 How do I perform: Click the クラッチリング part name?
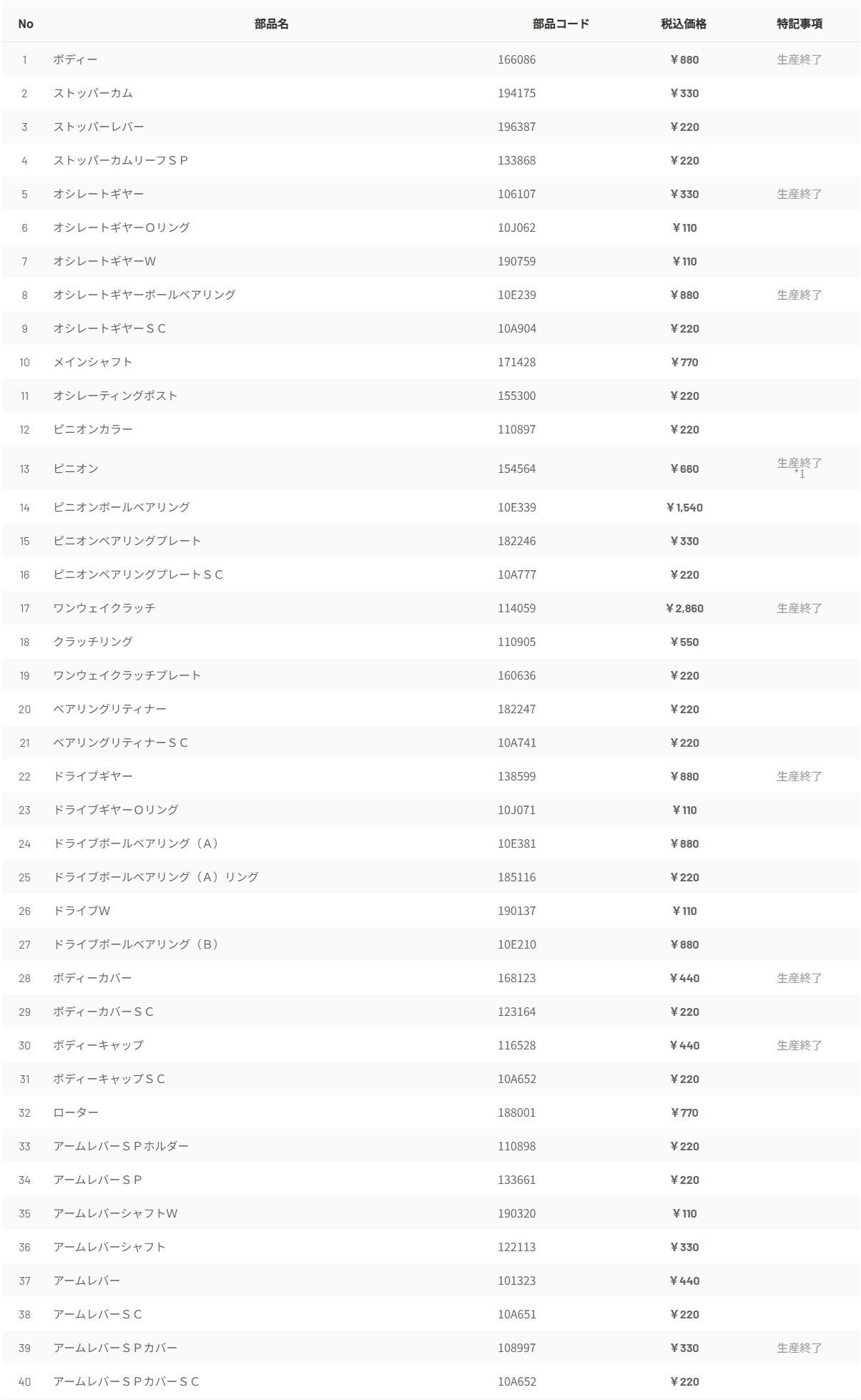coord(92,642)
